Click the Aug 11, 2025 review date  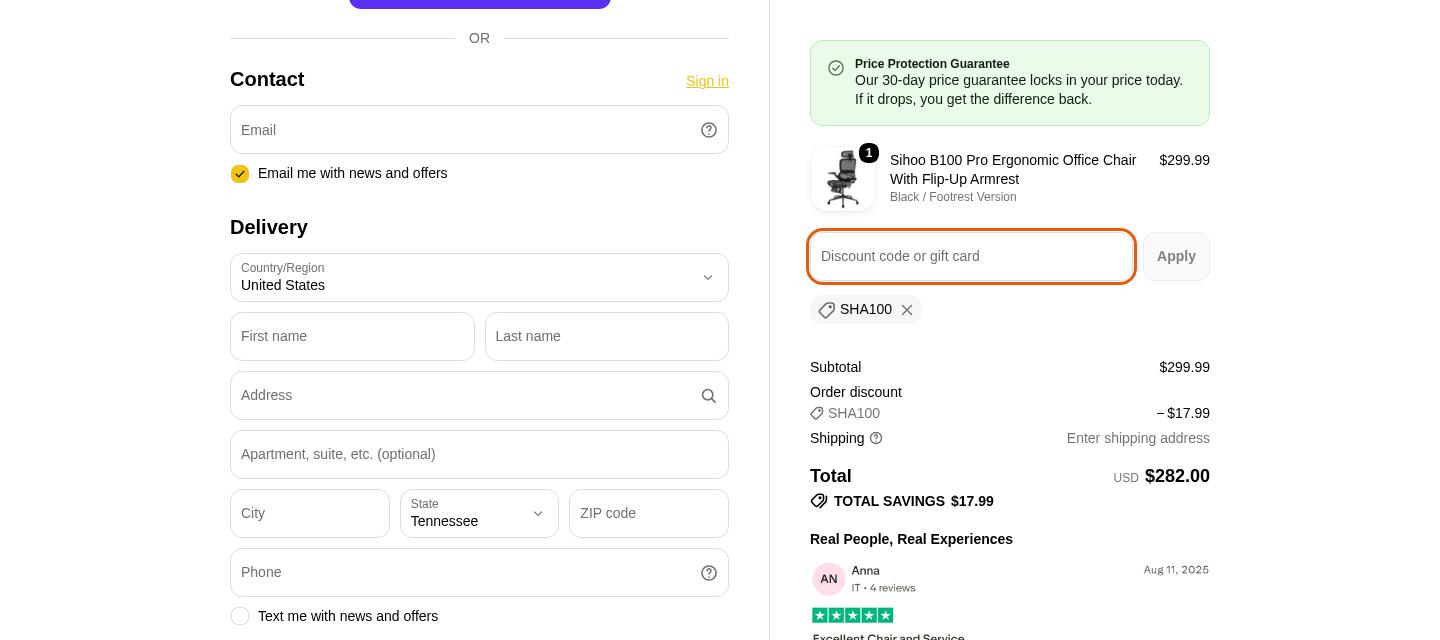click(x=1176, y=570)
